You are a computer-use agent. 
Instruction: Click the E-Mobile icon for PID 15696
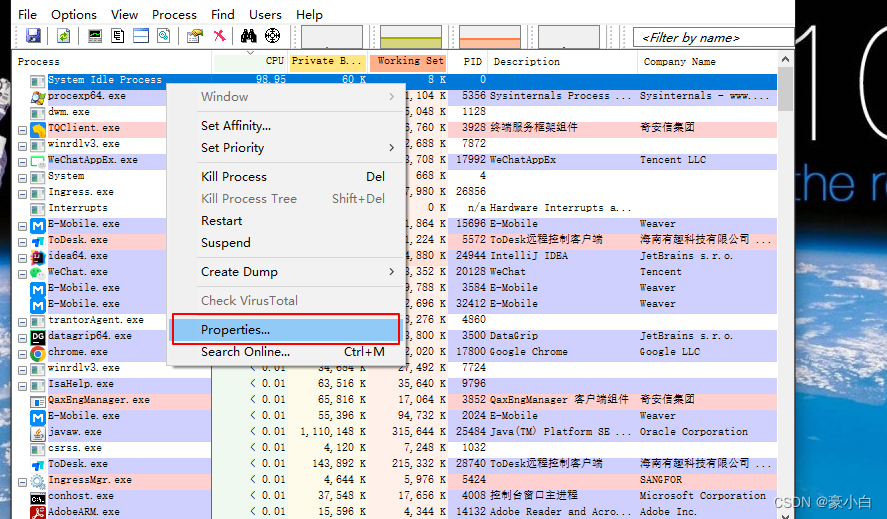pos(38,225)
